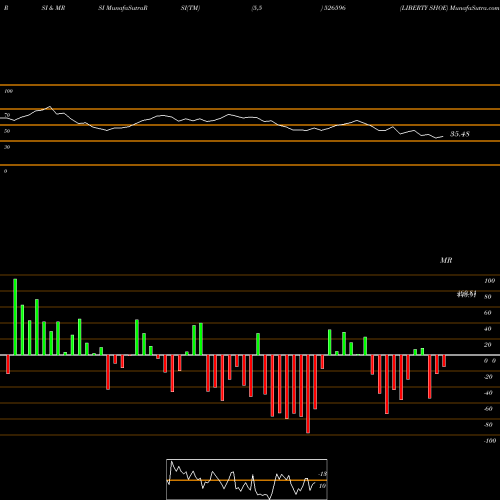Click the -20 label on the MR axis
The height and width of the screenshot is (500, 500).
pyautogui.click(x=488, y=377)
